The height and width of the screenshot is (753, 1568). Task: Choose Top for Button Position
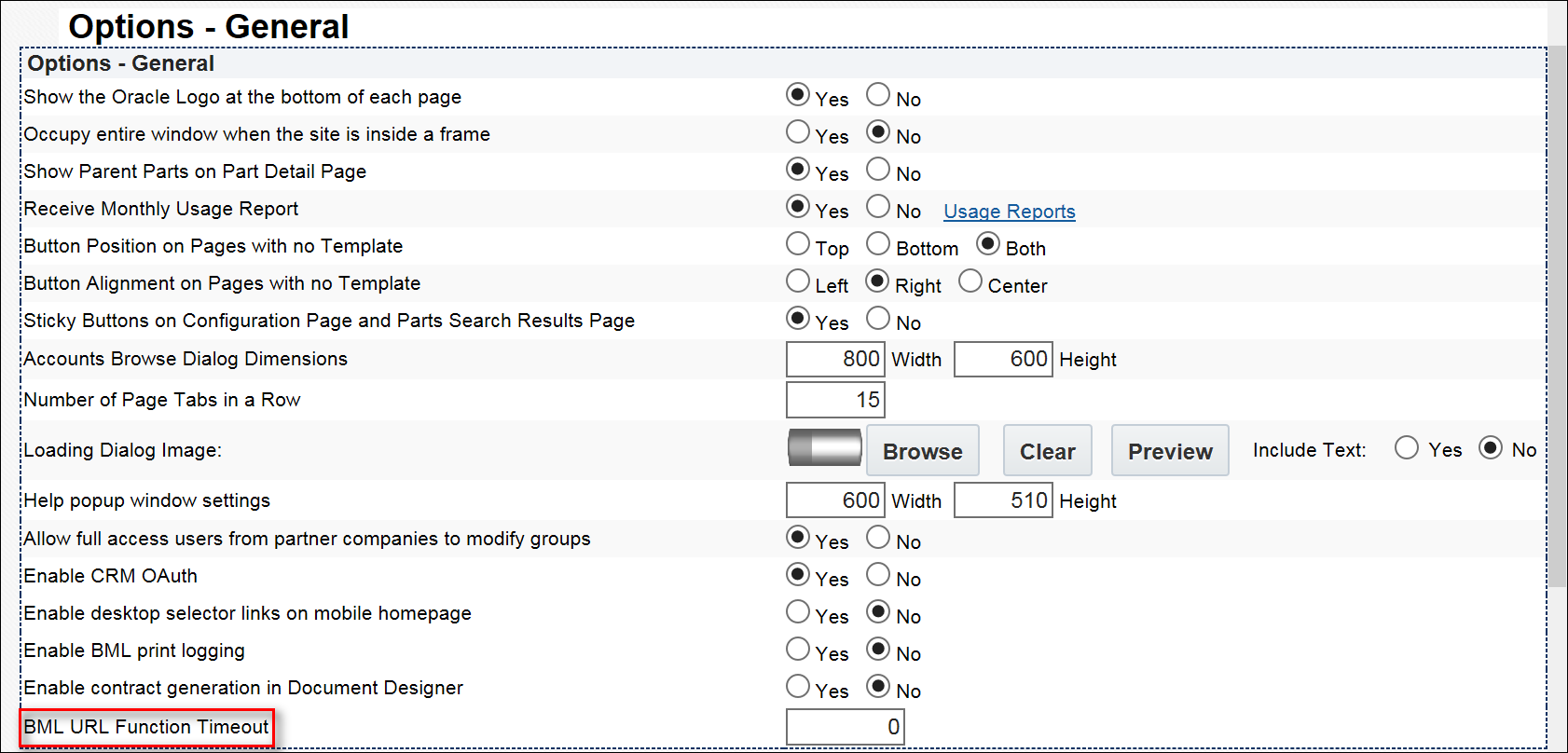coord(798,244)
